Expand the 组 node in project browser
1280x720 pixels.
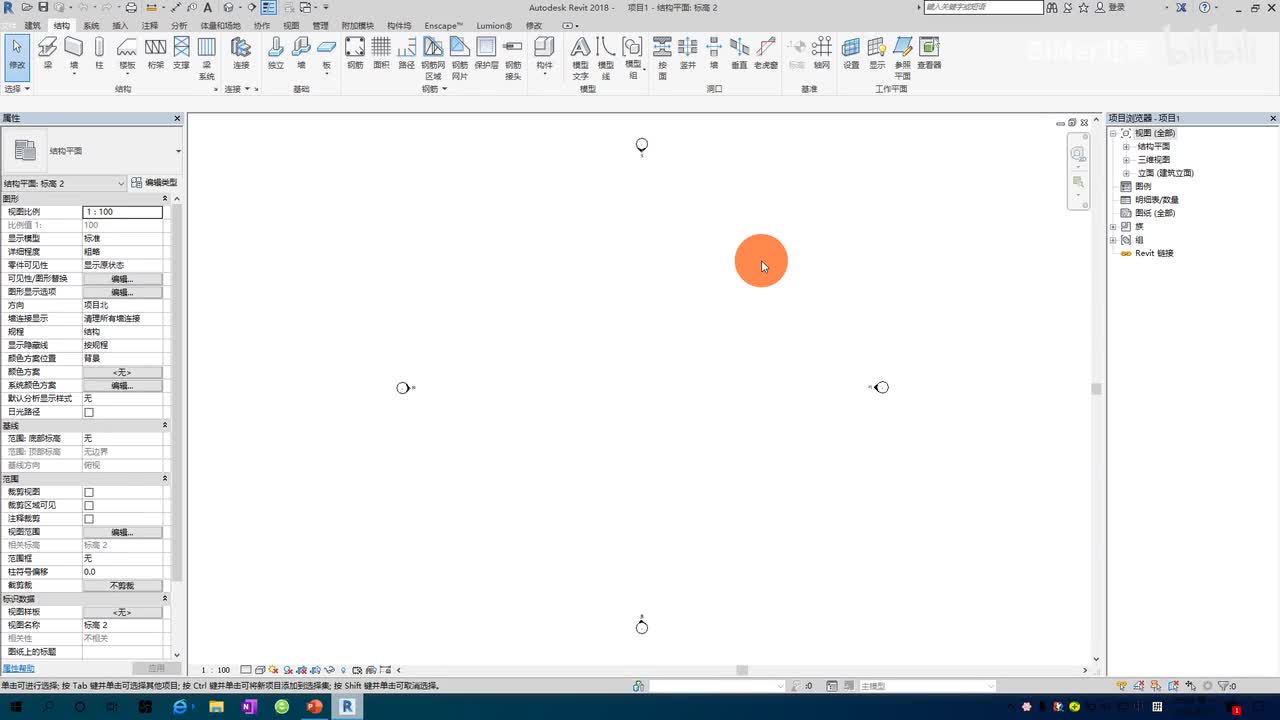click(x=1114, y=240)
